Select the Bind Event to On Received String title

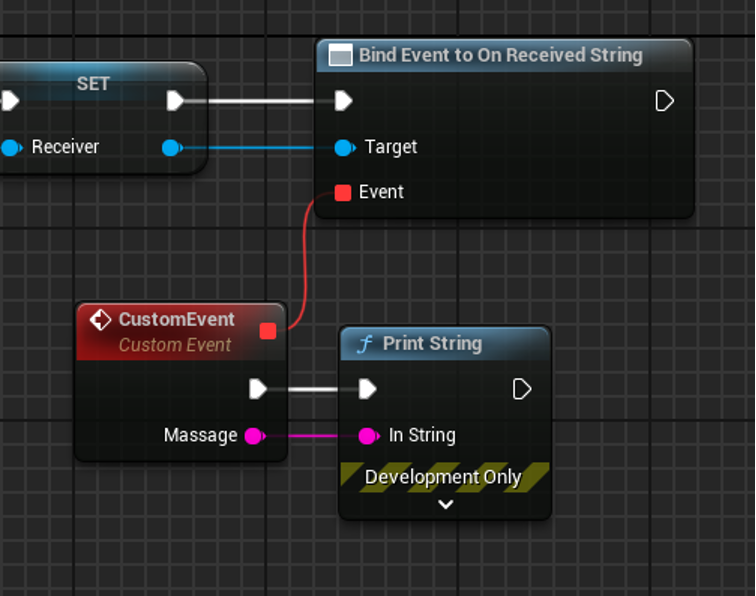500,56
